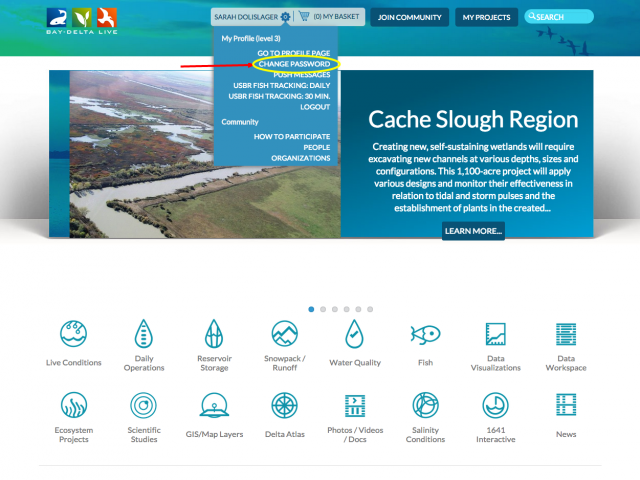The height and width of the screenshot is (480, 640).
Task: Open the Daily Operations droplet icon
Action: click(x=144, y=333)
